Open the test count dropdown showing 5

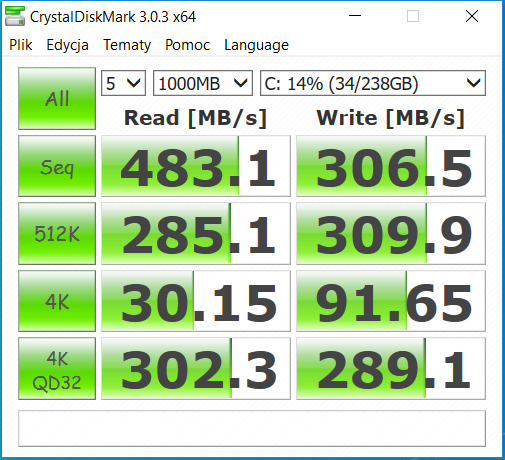click(123, 83)
